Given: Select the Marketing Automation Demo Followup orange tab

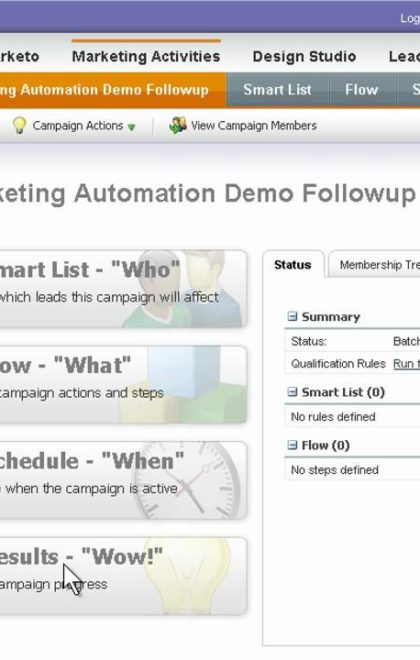Looking at the screenshot, I should [113, 90].
